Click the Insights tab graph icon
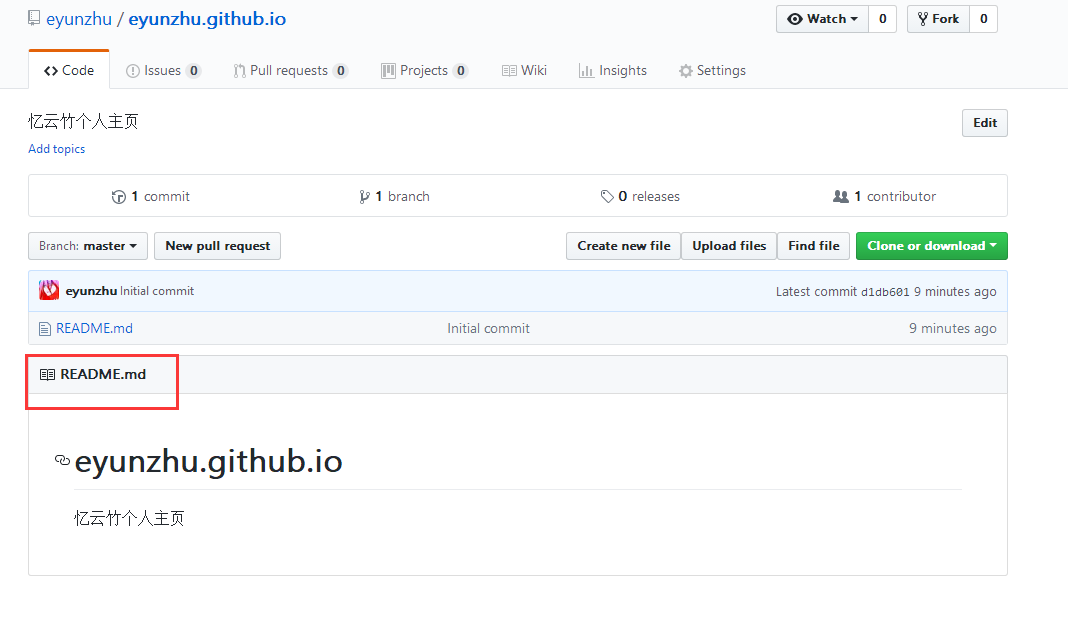 click(x=586, y=71)
